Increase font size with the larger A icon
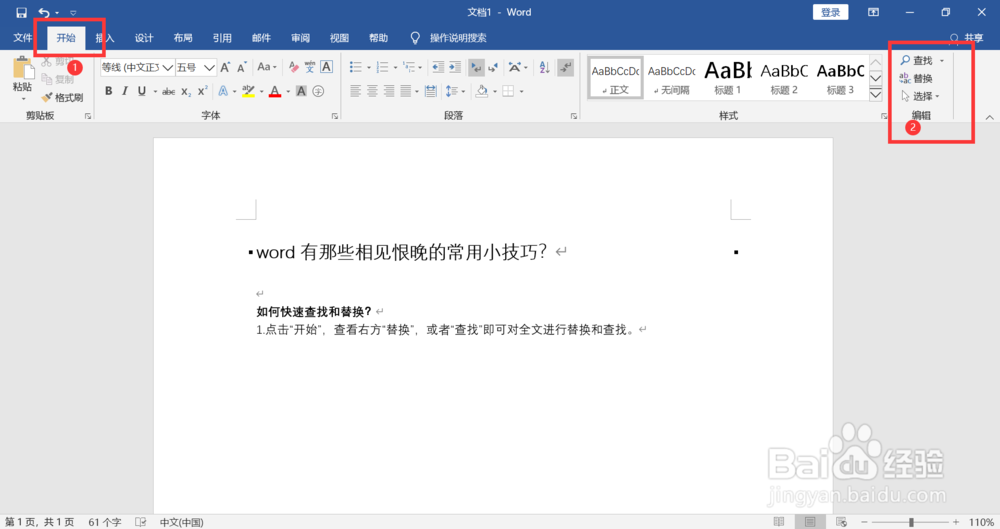The height and width of the screenshot is (529, 1000). [225, 67]
